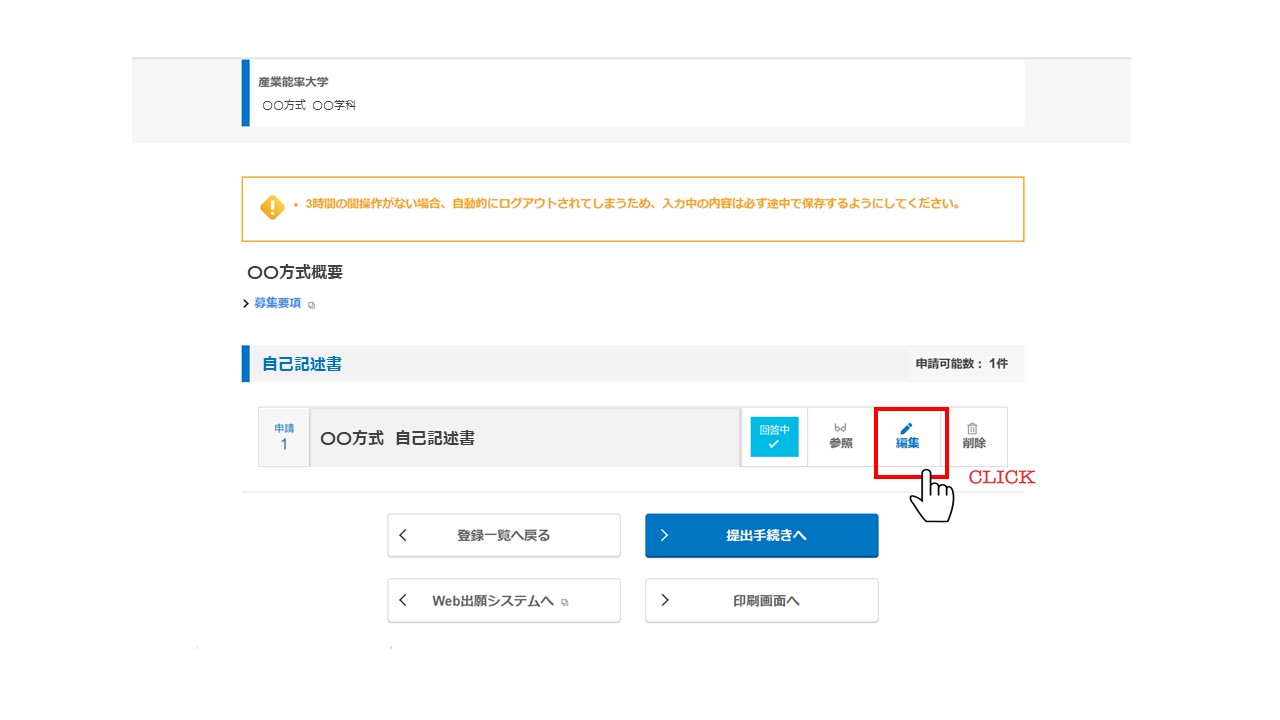
Task: Select the ○○方式 自己記述書 row title
Action: (397, 438)
